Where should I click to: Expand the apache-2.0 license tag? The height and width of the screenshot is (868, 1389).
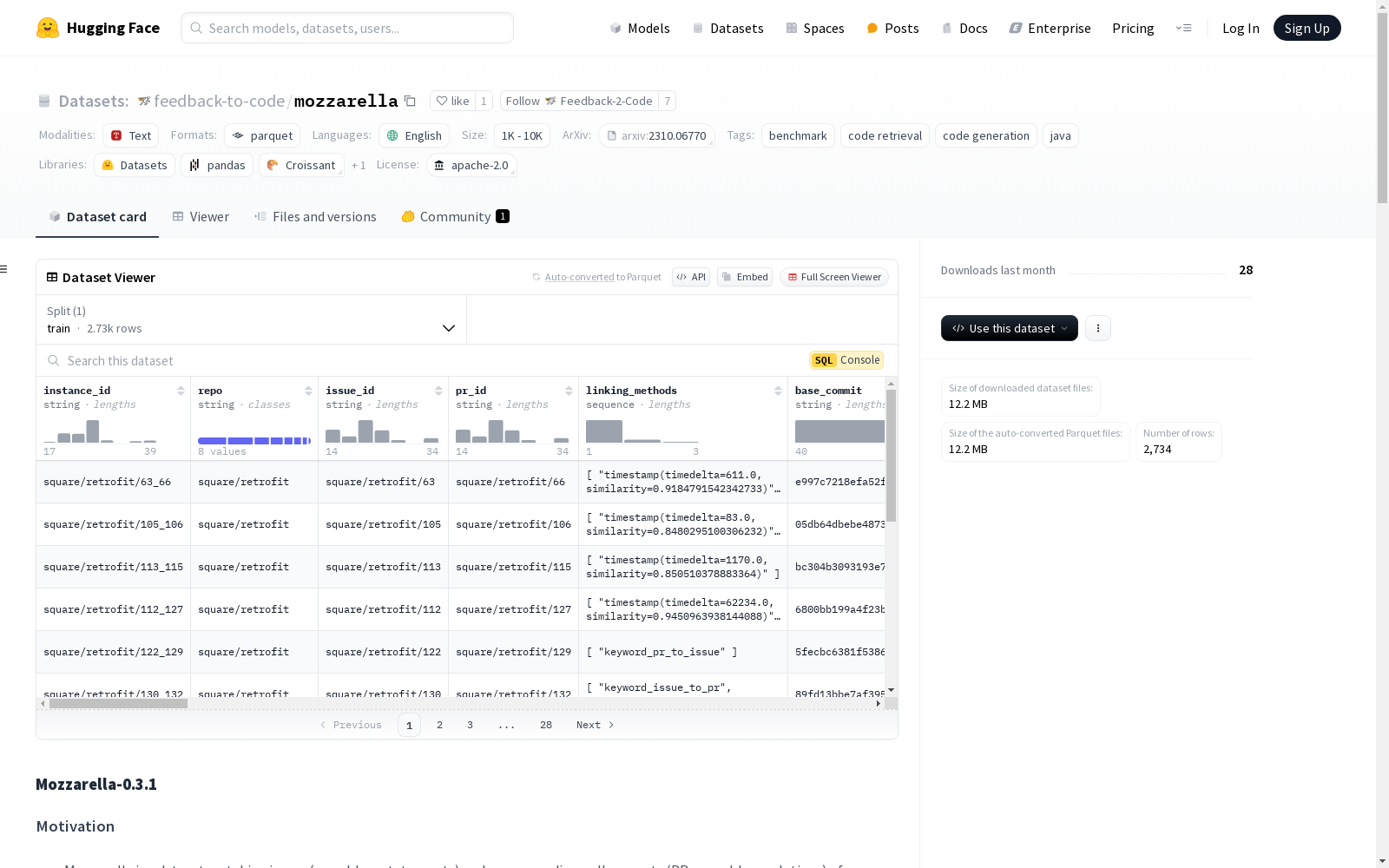point(471,165)
